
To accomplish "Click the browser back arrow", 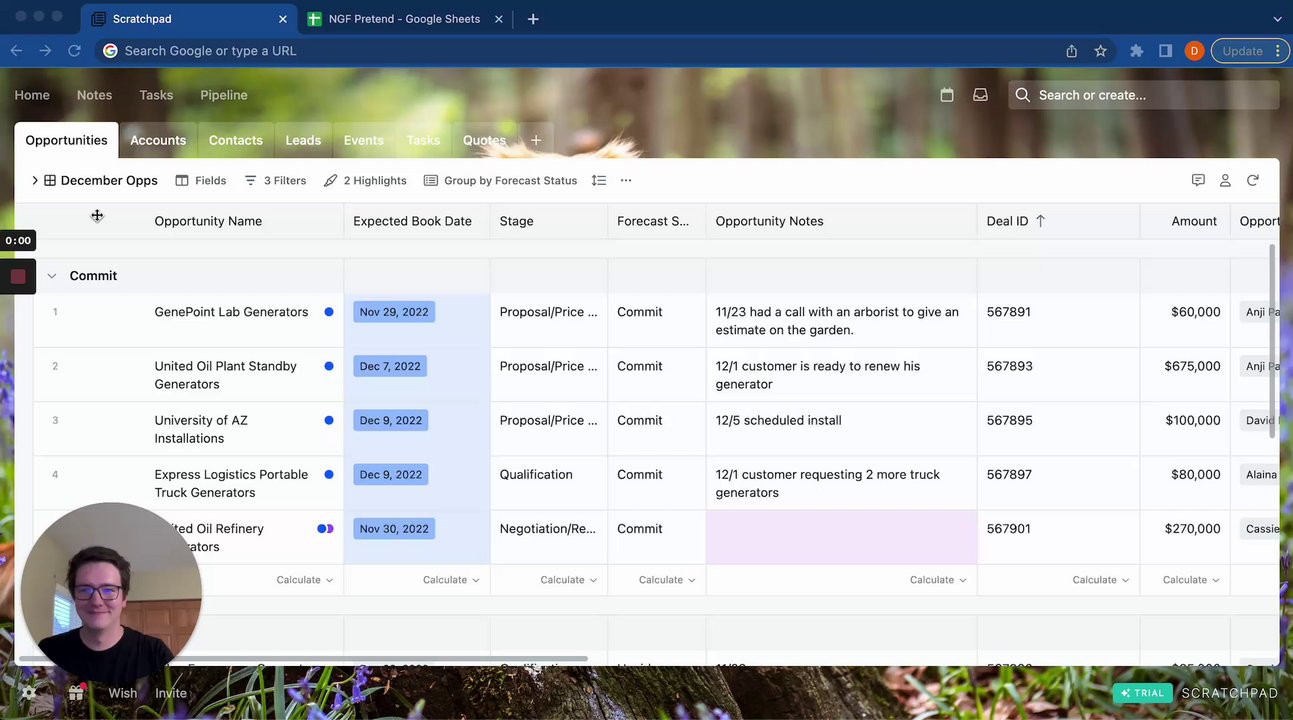I will click(16, 51).
